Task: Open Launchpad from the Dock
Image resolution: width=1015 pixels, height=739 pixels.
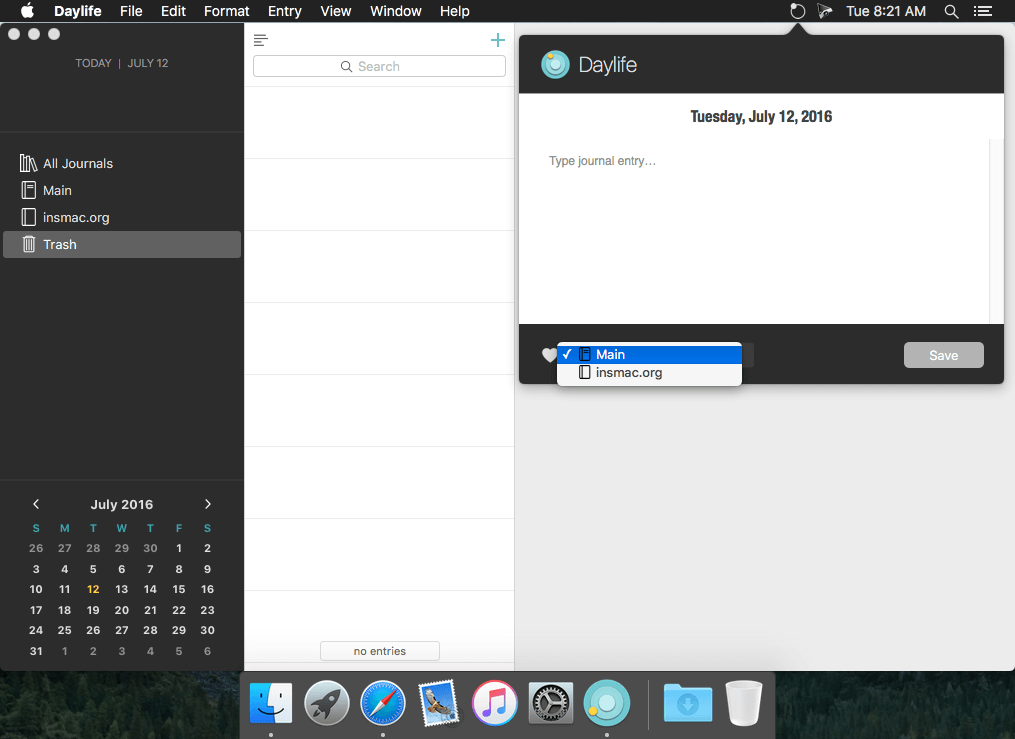Action: tap(327, 703)
